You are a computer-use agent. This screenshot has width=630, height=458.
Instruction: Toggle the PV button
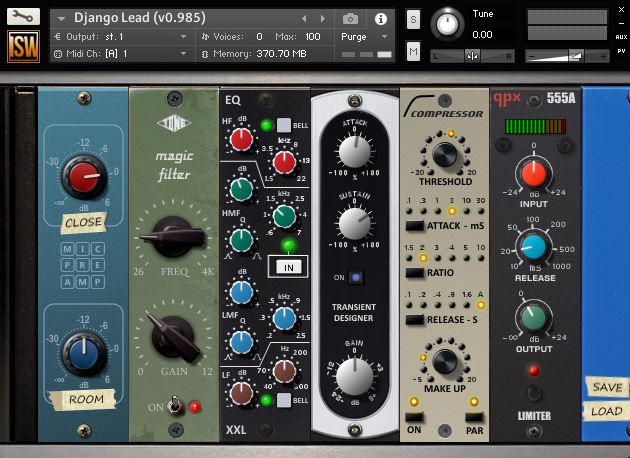(621, 51)
